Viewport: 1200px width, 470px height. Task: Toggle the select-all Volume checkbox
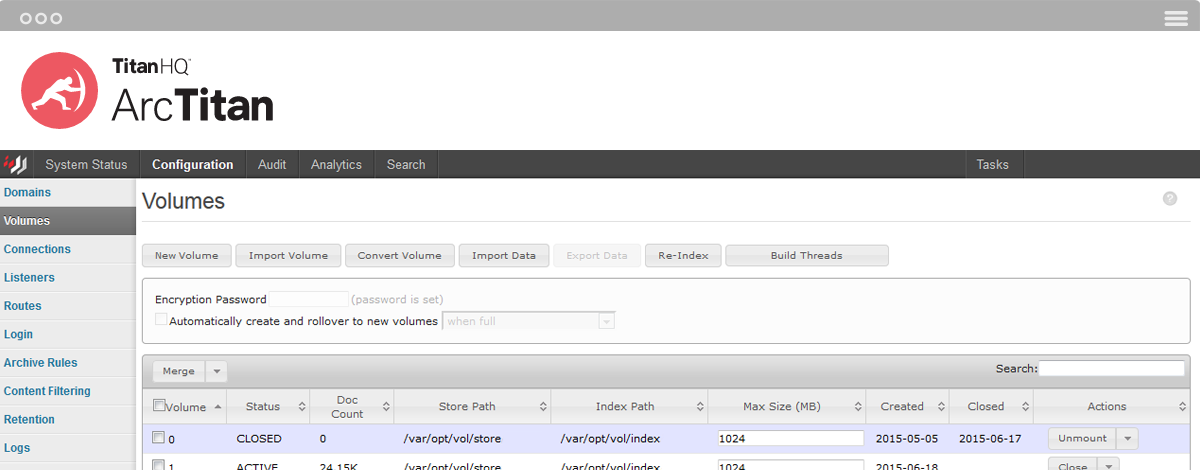click(x=159, y=406)
